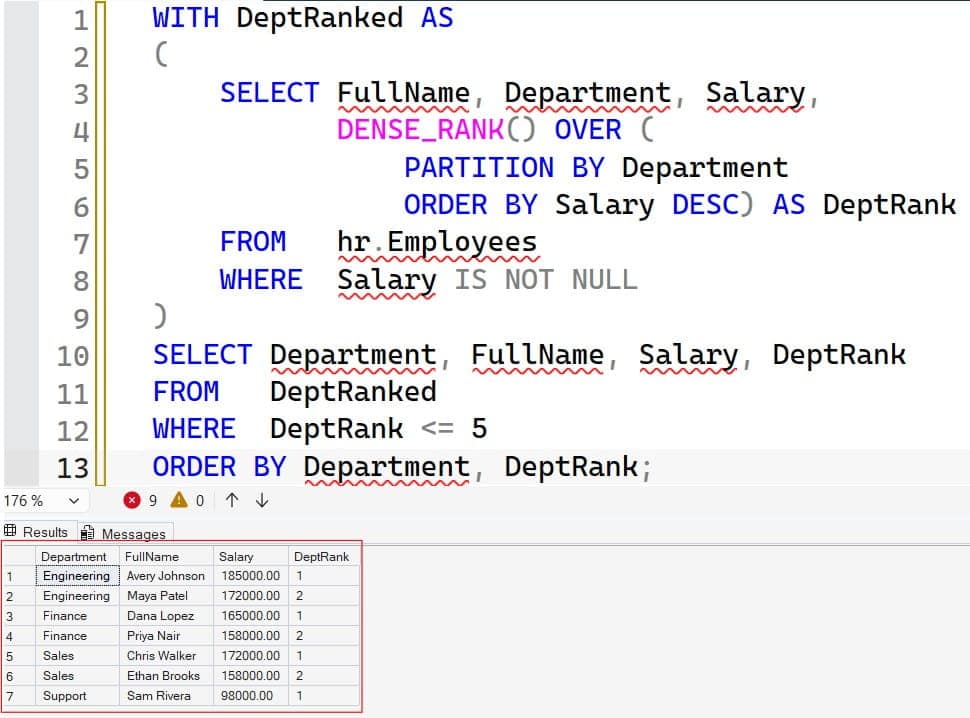The width and height of the screenshot is (970, 718).
Task: Click the DeptRank column header
Action: click(x=324, y=557)
